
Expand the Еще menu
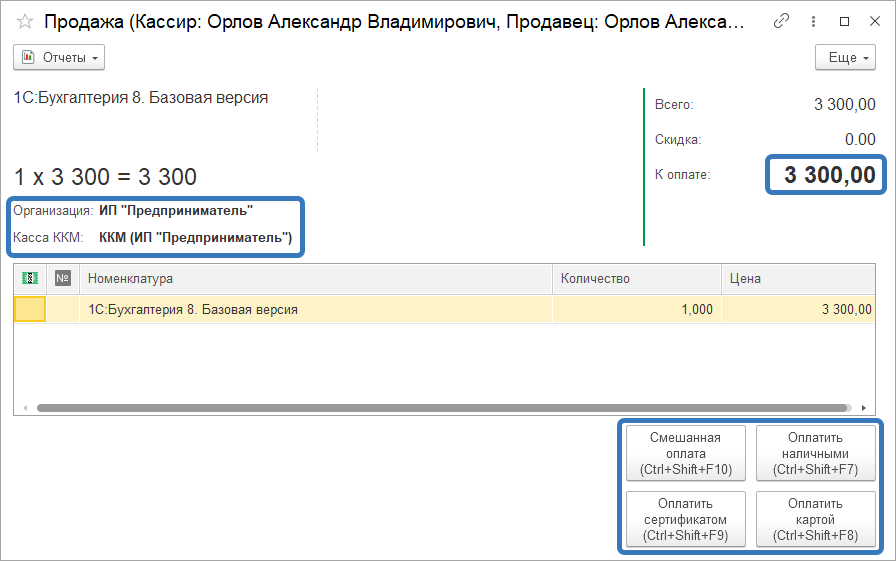(845, 58)
